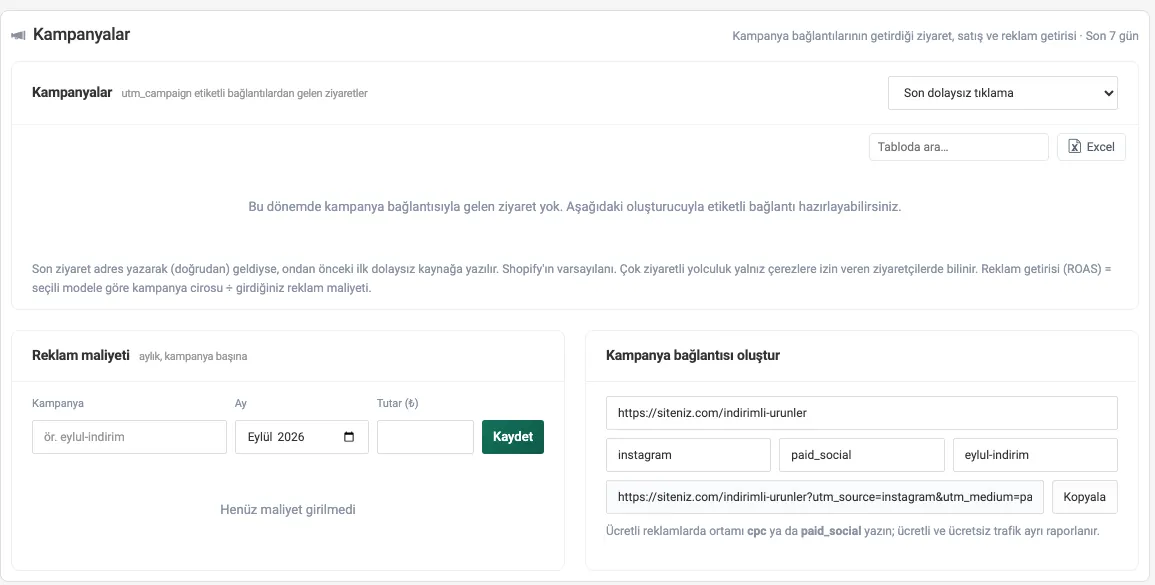Click the 'Henüz maliyet girilmedi' text

(x=288, y=509)
